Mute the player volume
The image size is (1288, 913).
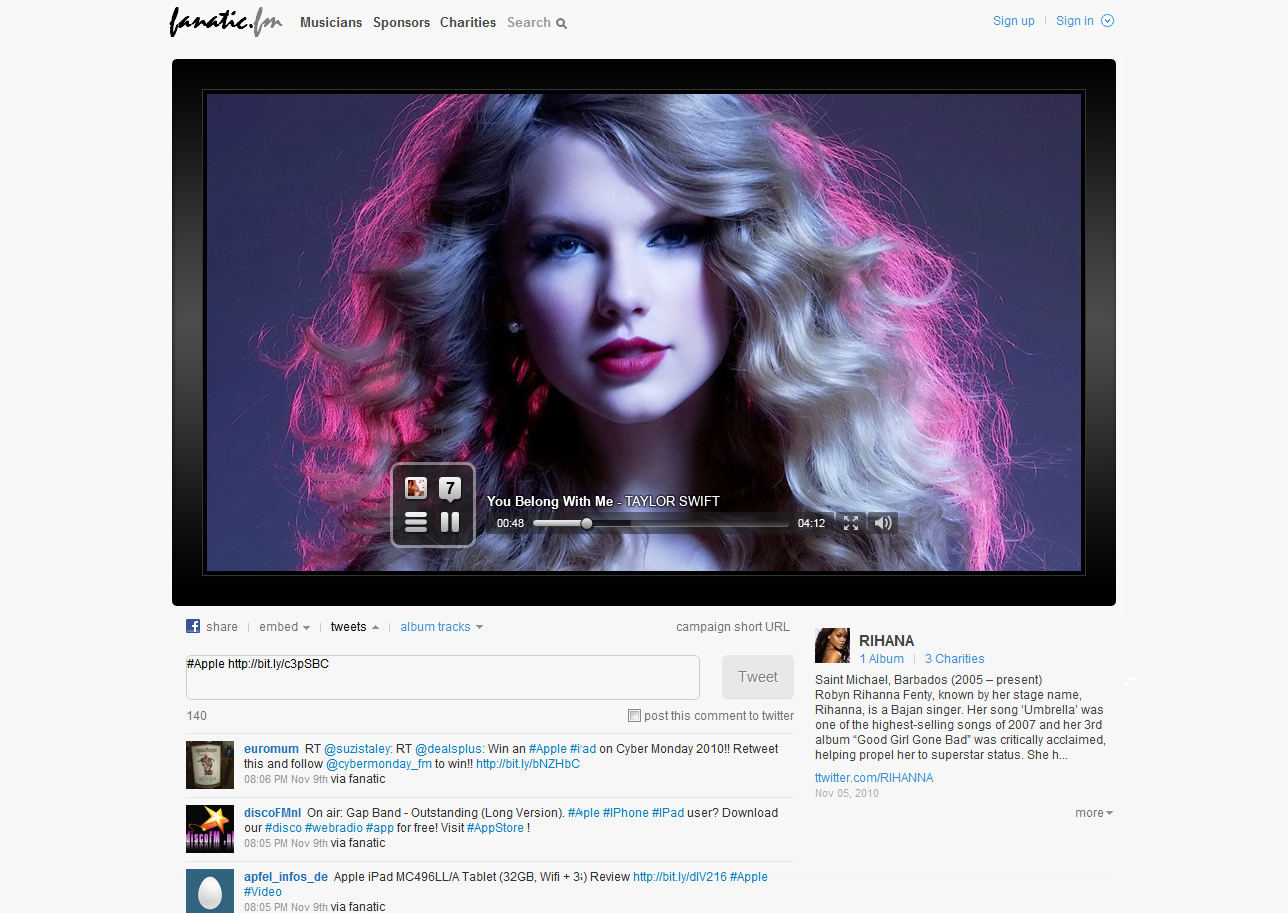tap(882, 523)
